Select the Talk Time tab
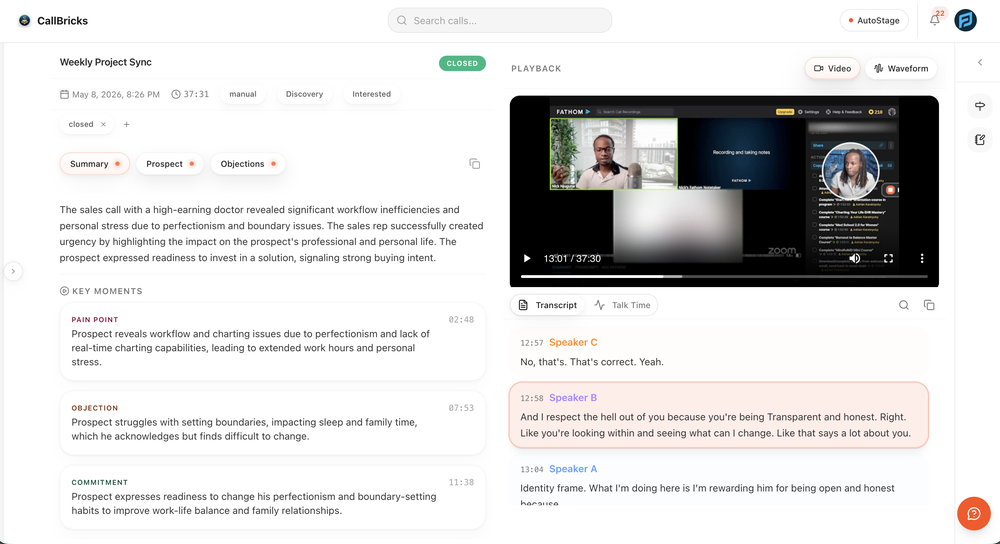This screenshot has height=544, width=1000. [622, 305]
